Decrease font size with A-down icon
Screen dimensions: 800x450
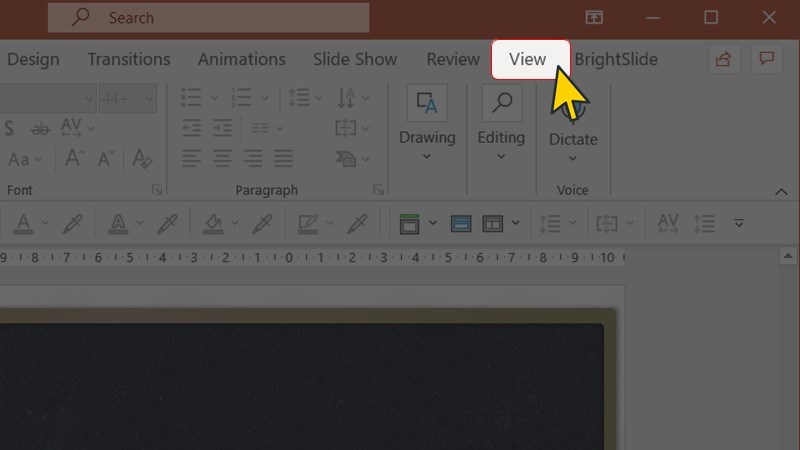point(106,158)
